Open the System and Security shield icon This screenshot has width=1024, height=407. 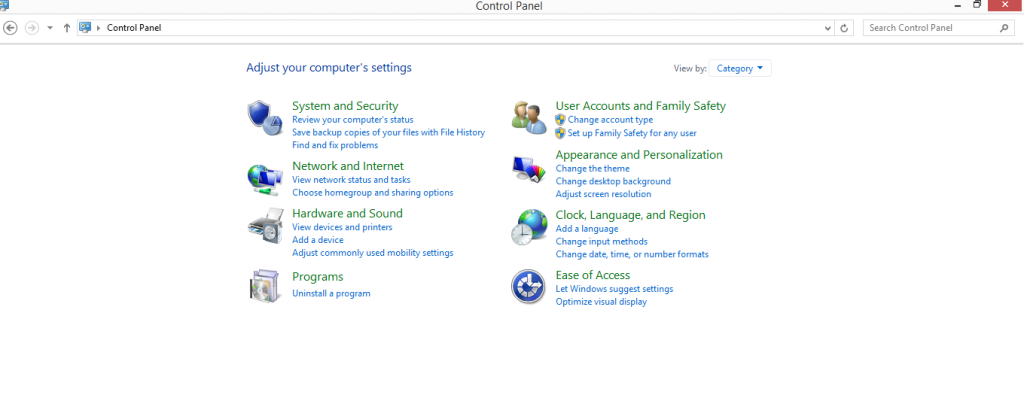(264, 118)
